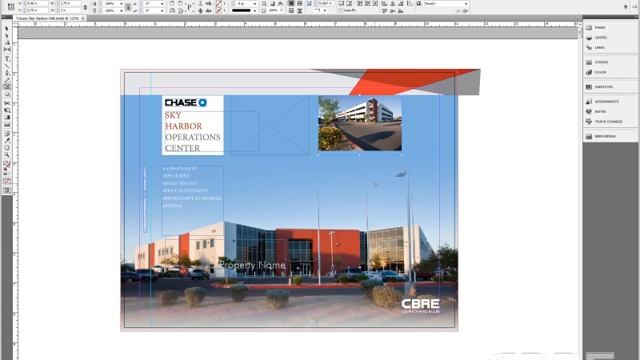Open the stroke style dropdown with black line
Viewport: 640px width, 360px height.
[x=255, y=10]
